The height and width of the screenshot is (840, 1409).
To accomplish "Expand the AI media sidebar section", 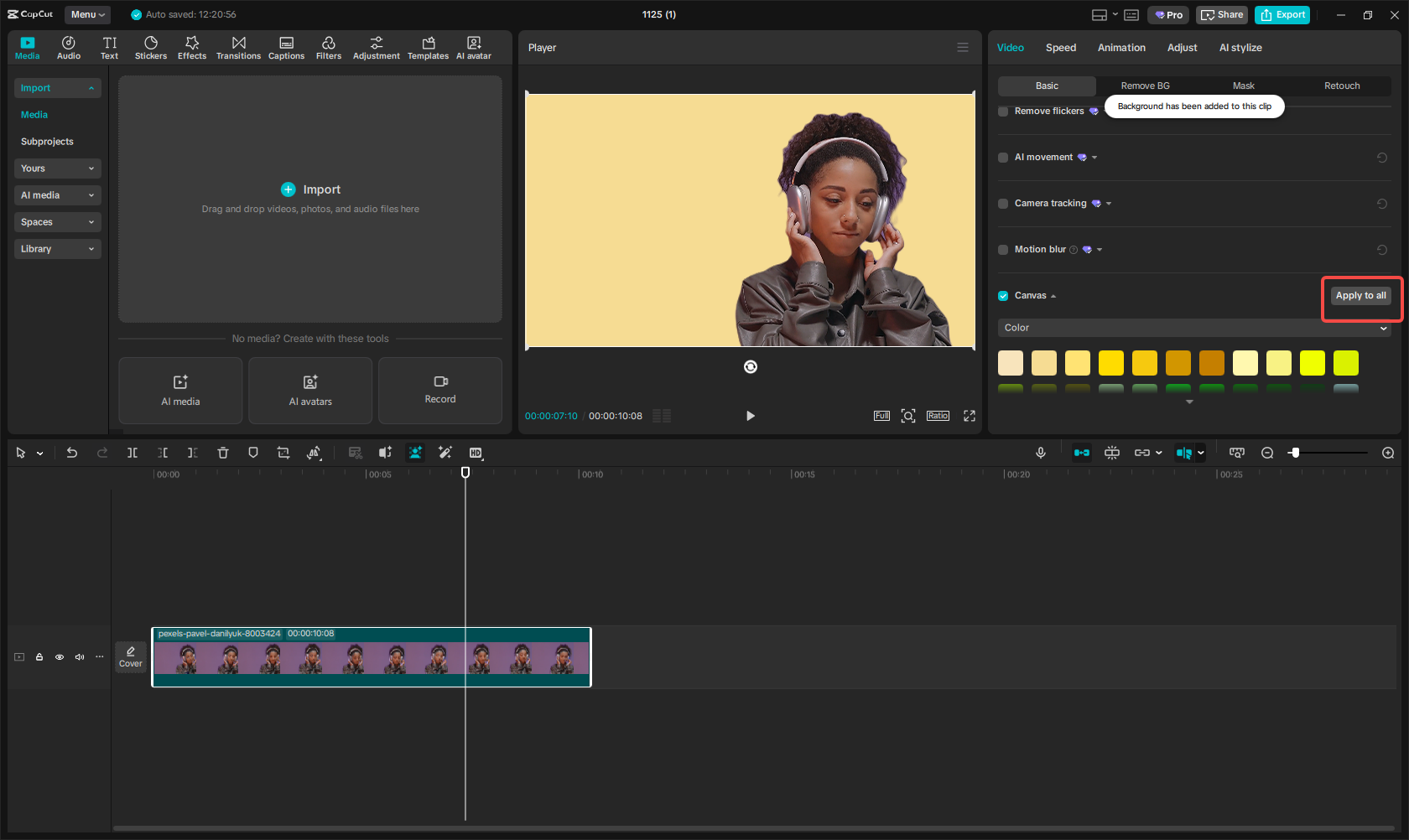I will pos(57,195).
